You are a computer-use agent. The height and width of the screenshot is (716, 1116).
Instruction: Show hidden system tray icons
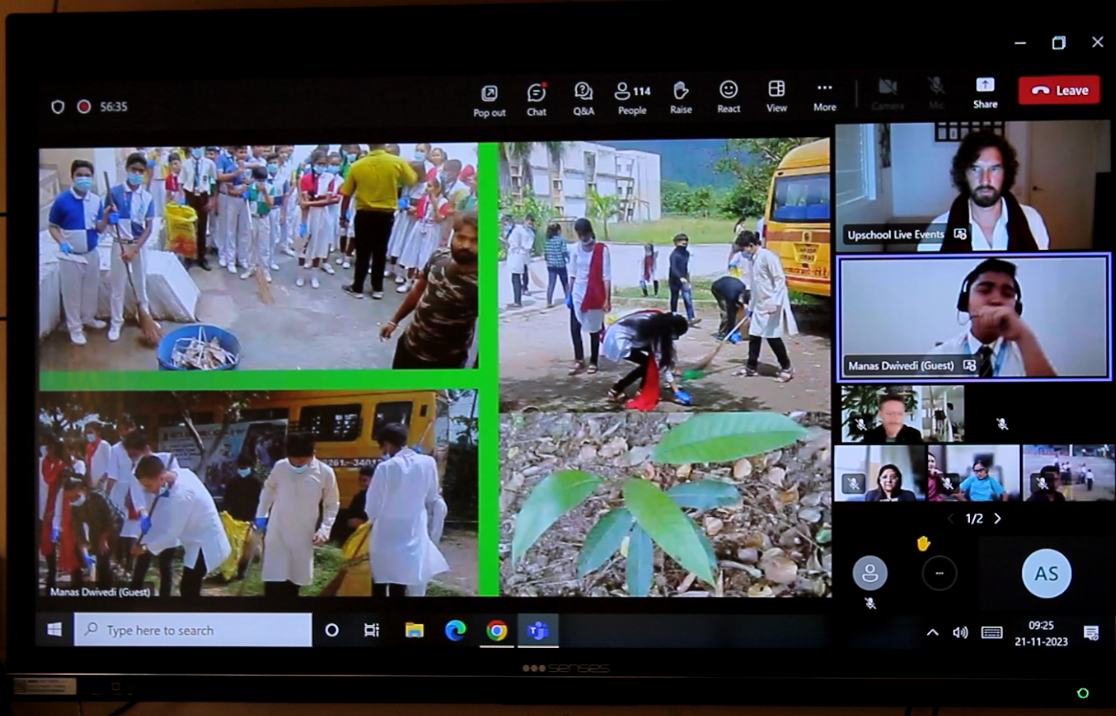pos(932,632)
